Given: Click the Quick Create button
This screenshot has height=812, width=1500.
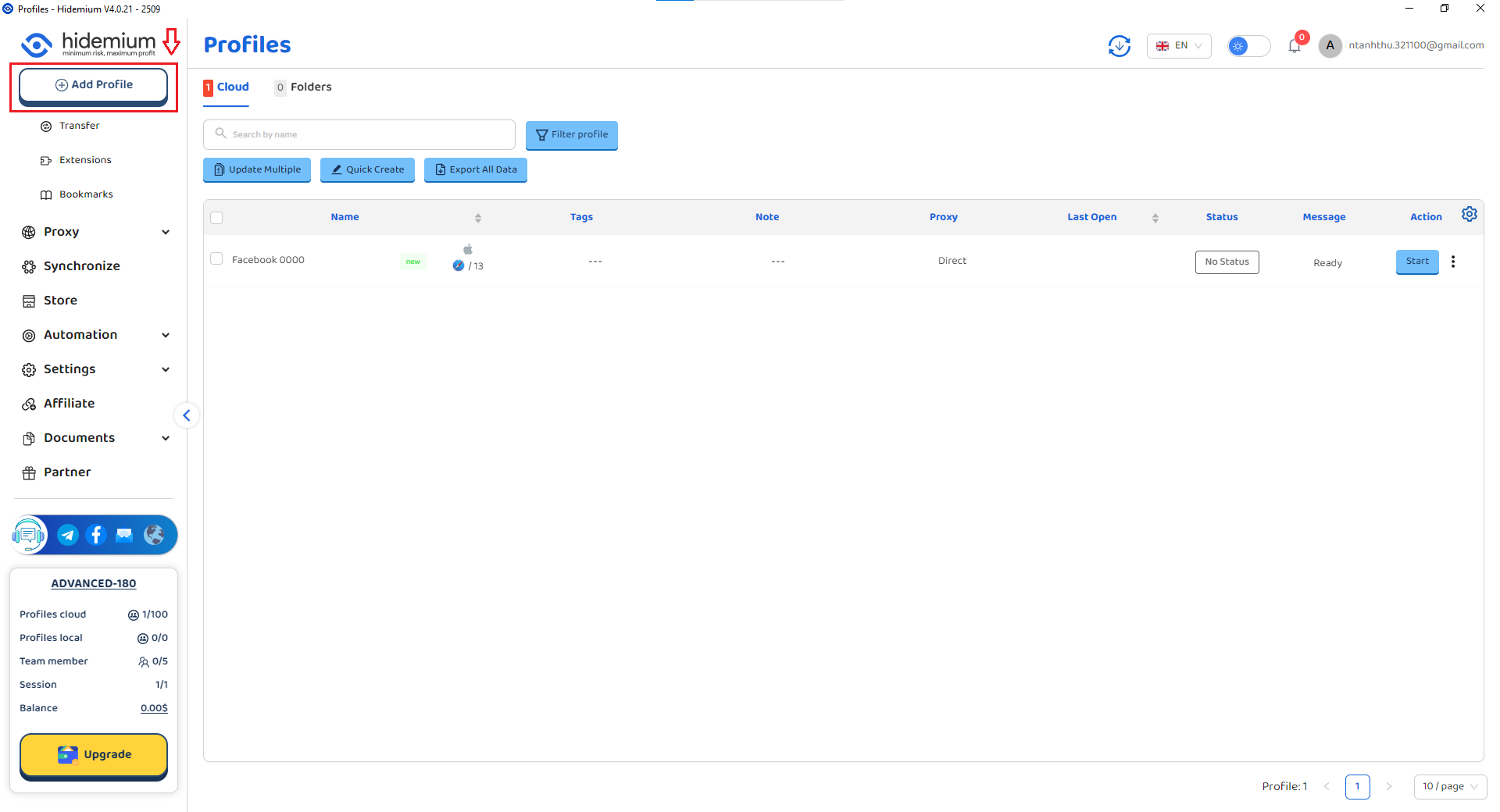Looking at the screenshot, I should pos(367,169).
